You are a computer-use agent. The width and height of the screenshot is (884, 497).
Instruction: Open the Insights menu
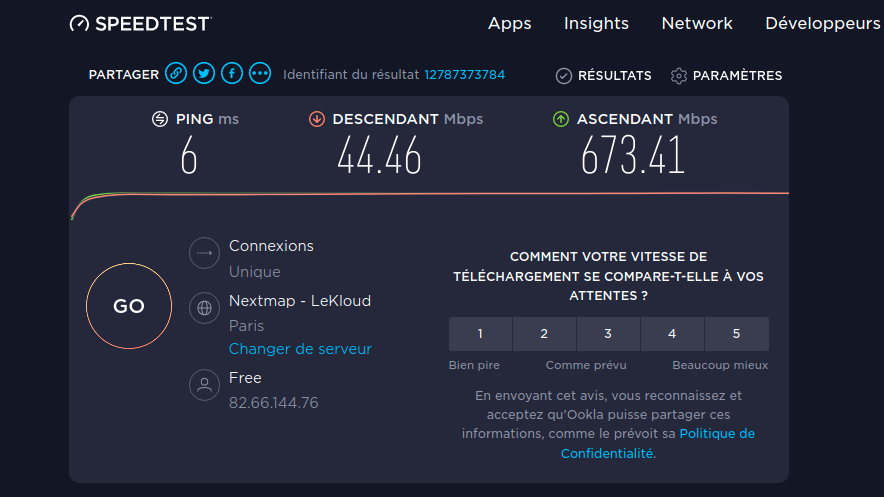(x=596, y=23)
